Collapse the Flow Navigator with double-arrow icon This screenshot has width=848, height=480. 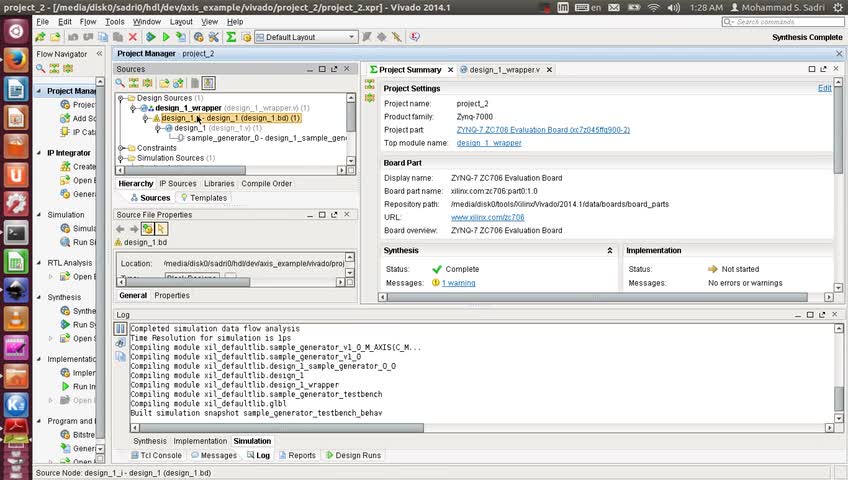[x=98, y=54]
